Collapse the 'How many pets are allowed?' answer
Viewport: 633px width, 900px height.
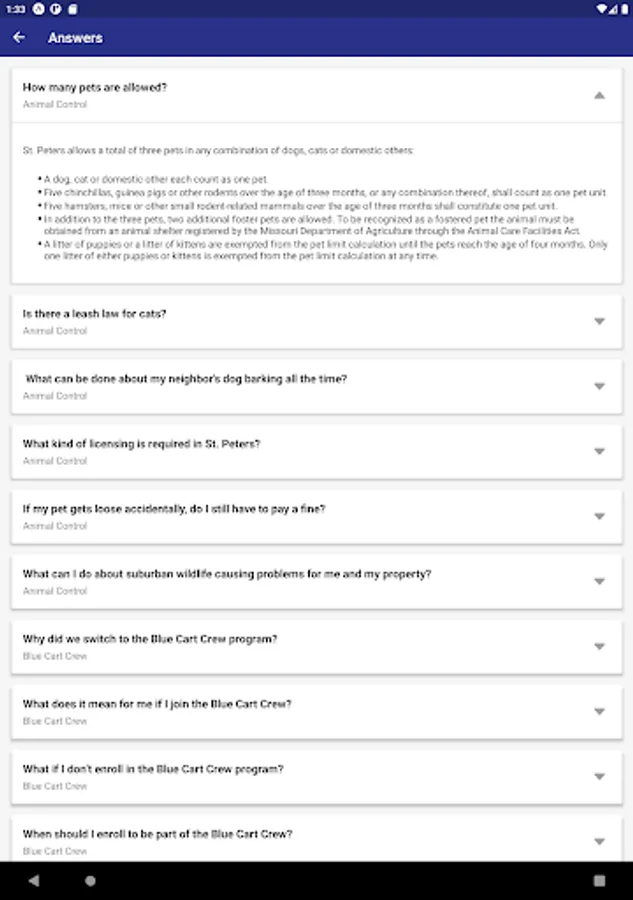coord(599,95)
